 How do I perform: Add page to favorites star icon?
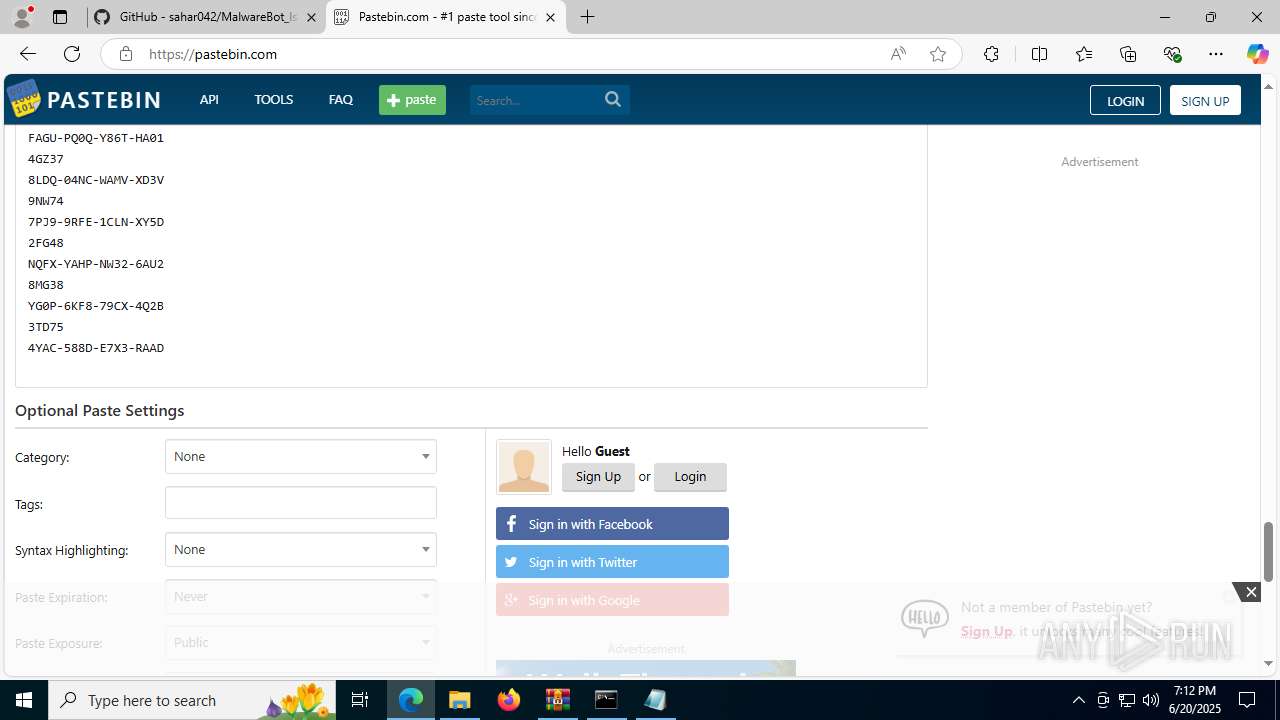coord(938,54)
